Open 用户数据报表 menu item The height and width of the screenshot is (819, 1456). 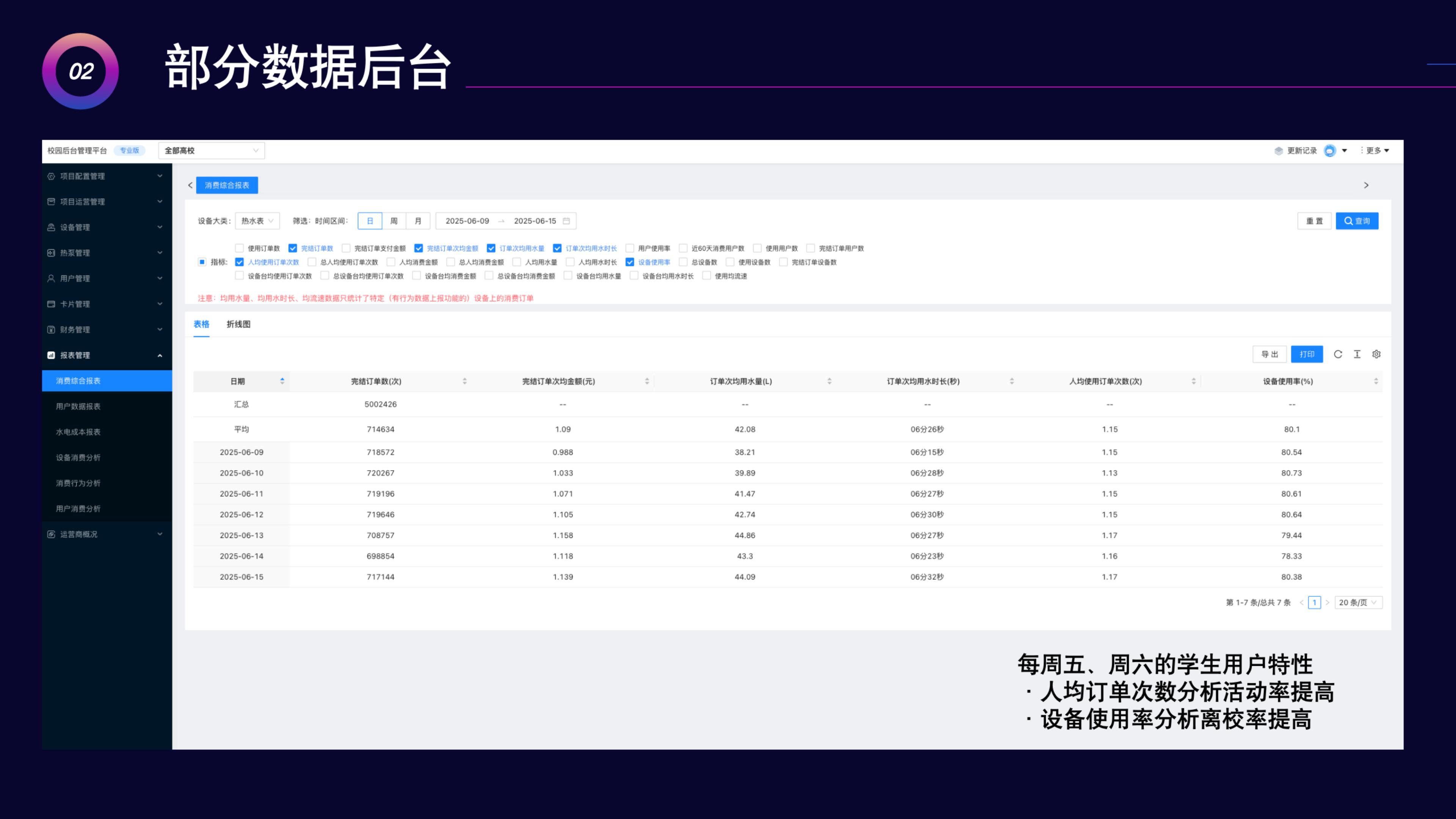[107, 406]
